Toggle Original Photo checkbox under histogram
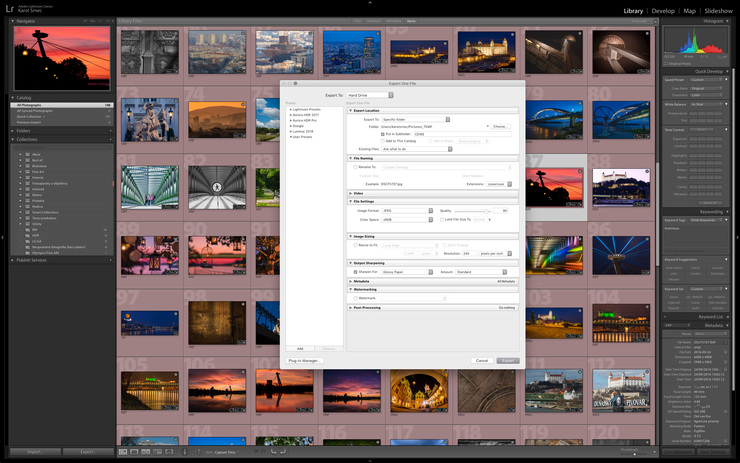 666,64
